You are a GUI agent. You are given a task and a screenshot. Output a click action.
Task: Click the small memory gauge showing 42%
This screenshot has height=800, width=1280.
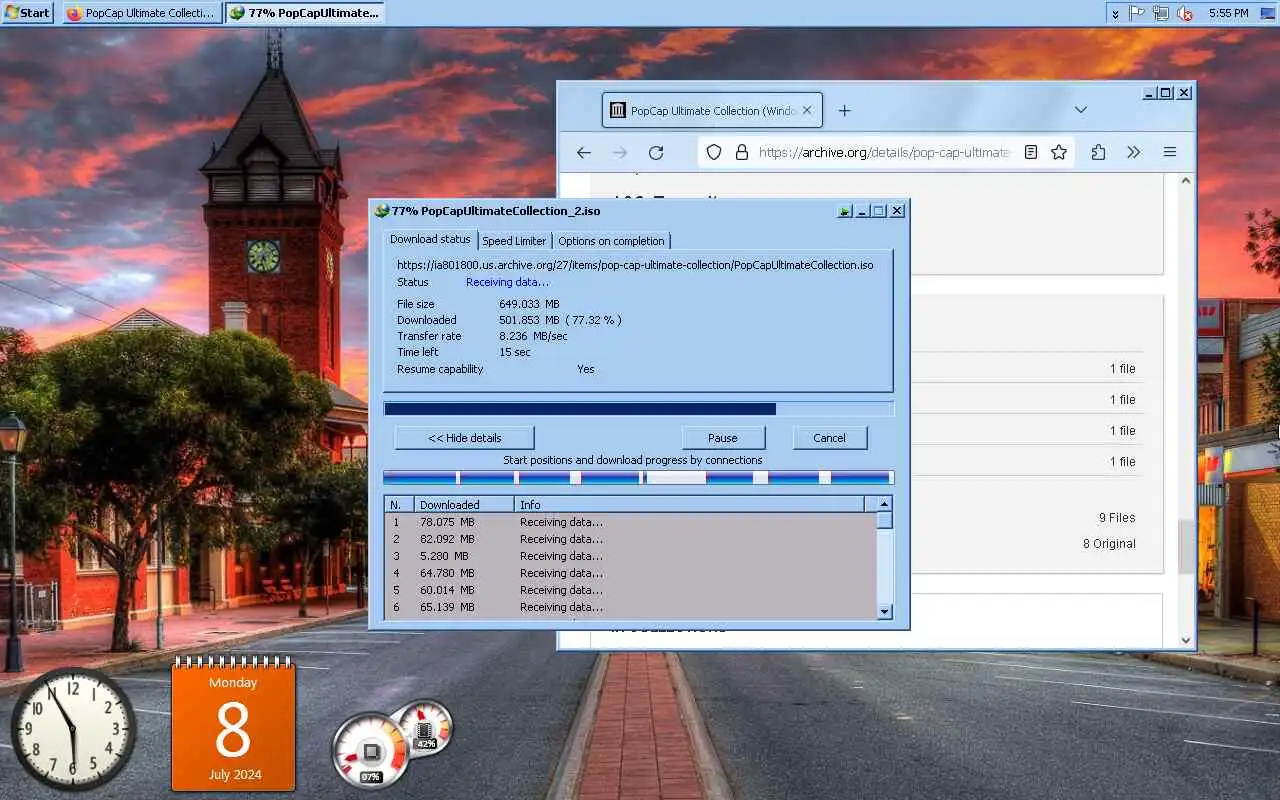[424, 727]
